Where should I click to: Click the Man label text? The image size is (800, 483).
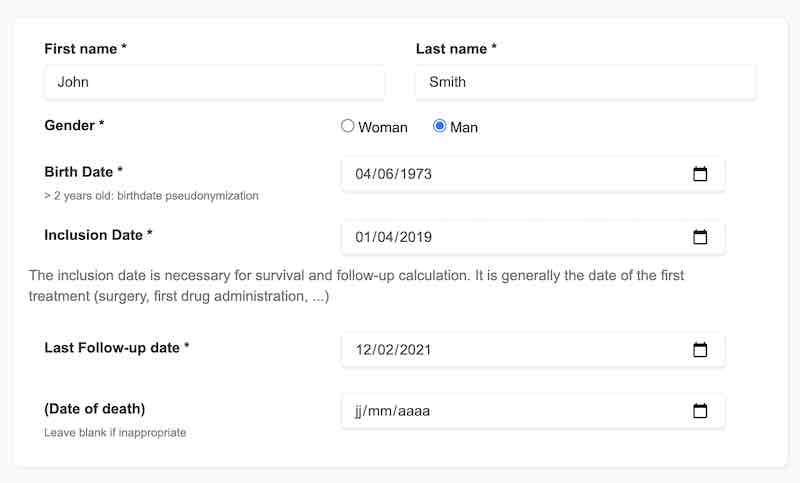464,127
